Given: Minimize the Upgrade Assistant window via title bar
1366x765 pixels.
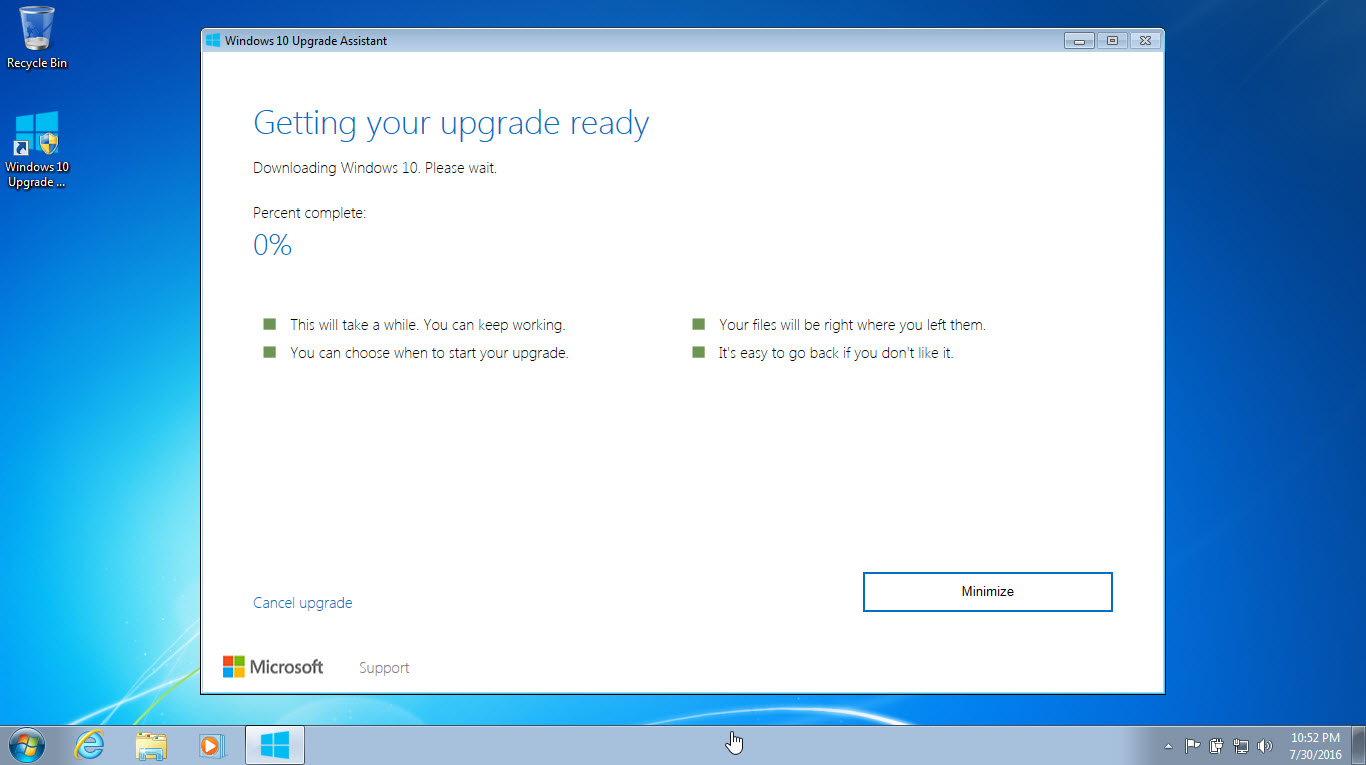Looking at the screenshot, I should [1079, 41].
